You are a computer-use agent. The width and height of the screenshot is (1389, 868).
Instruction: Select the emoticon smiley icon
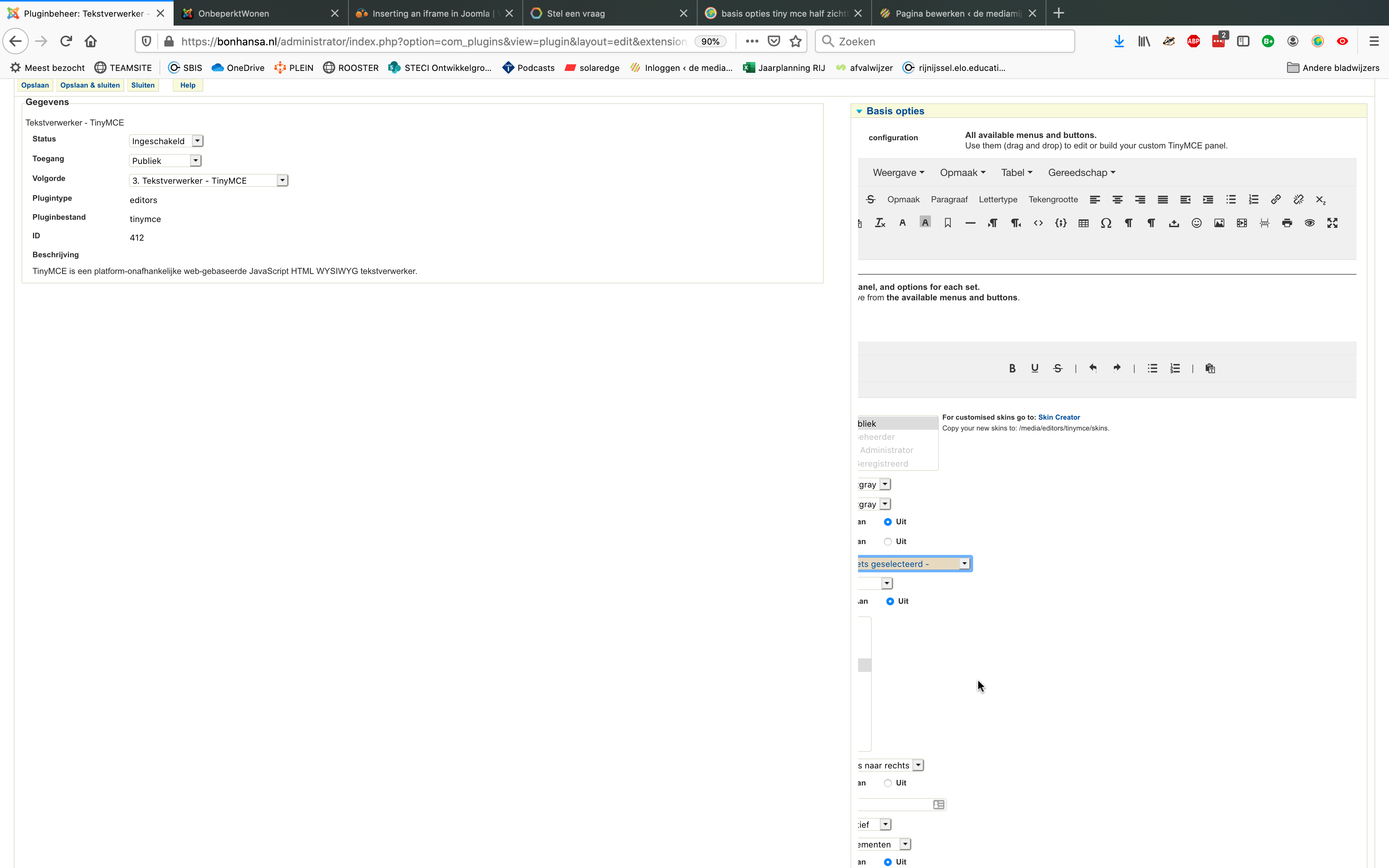click(x=1196, y=223)
